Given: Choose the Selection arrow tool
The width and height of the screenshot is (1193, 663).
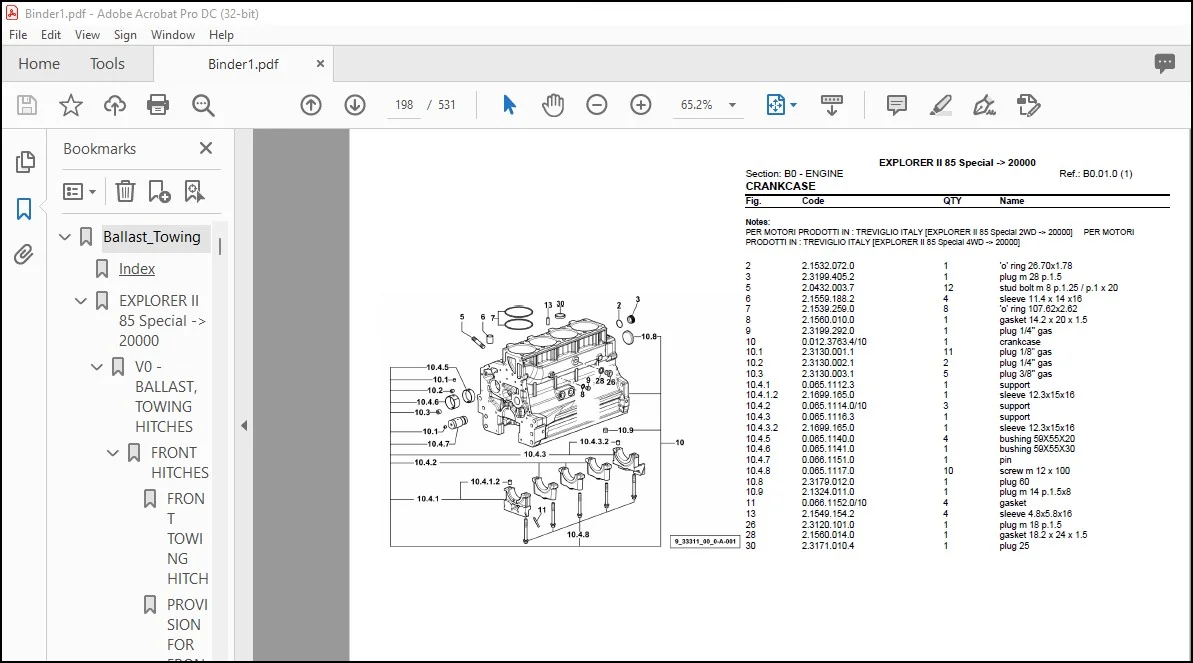Looking at the screenshot, I should [509, 105].
